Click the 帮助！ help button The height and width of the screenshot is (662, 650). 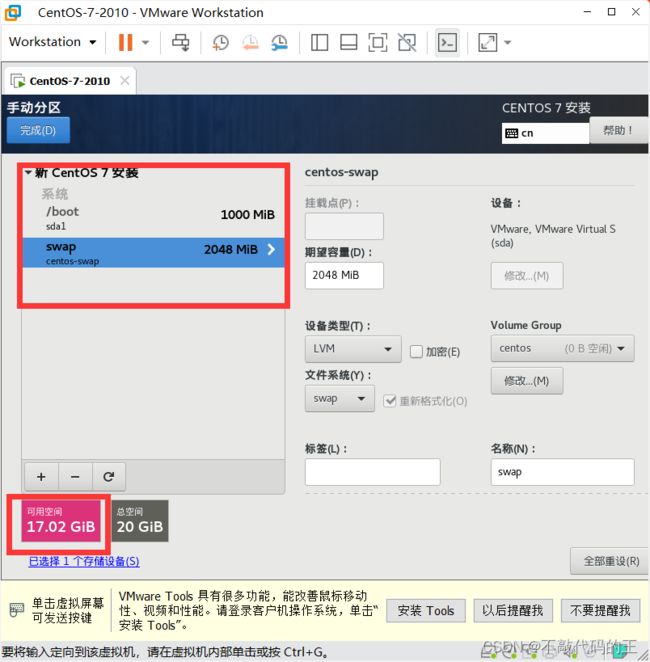click(618, 130)
